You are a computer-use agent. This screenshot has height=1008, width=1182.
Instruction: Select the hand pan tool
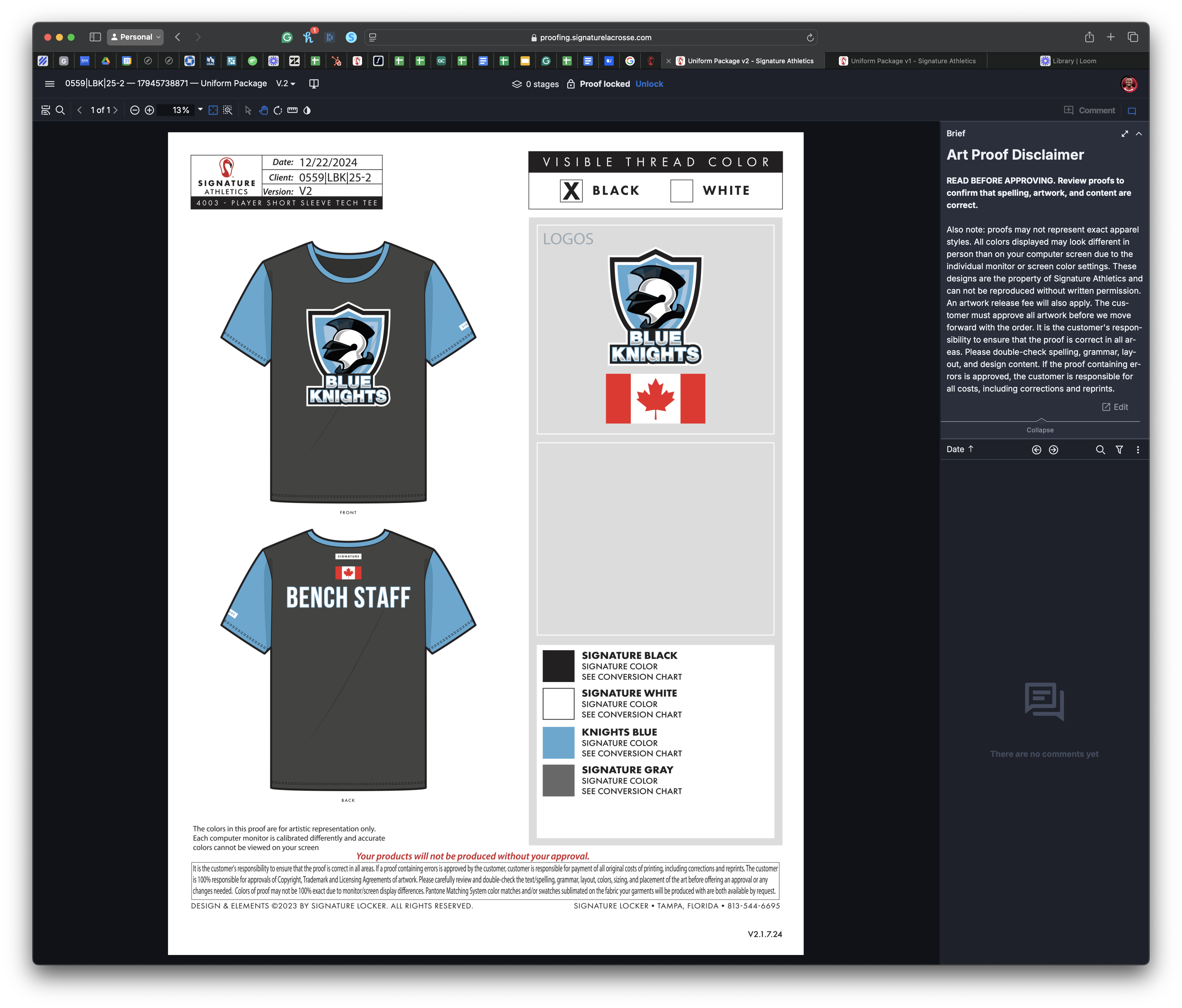click(x=263, y=110)
